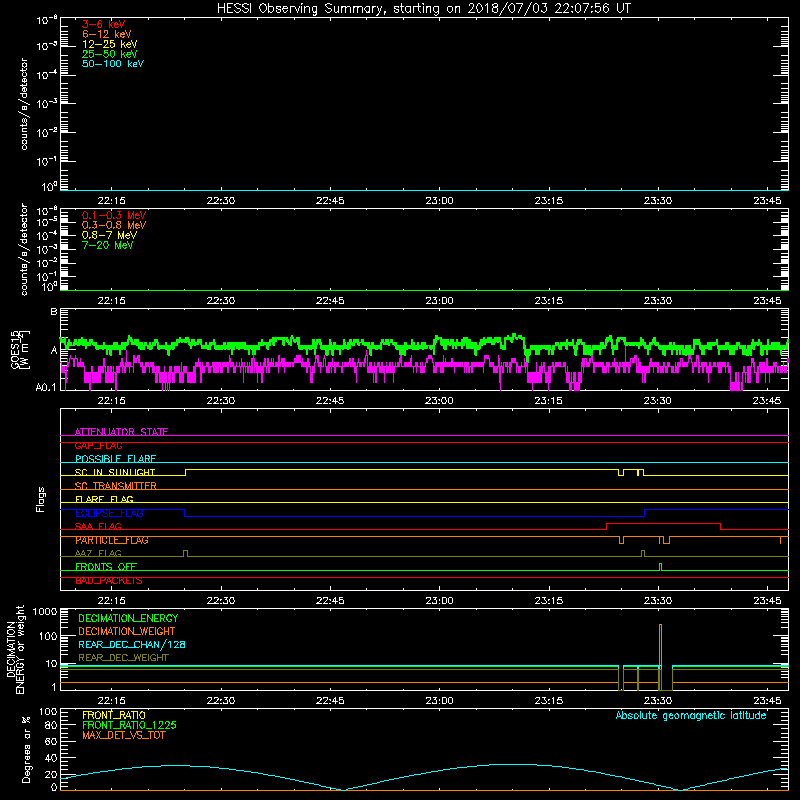
Task: Click the lowered blue ECLIPSE_FLAG segment
Action: pyautogui.click(x=414, y=516)
